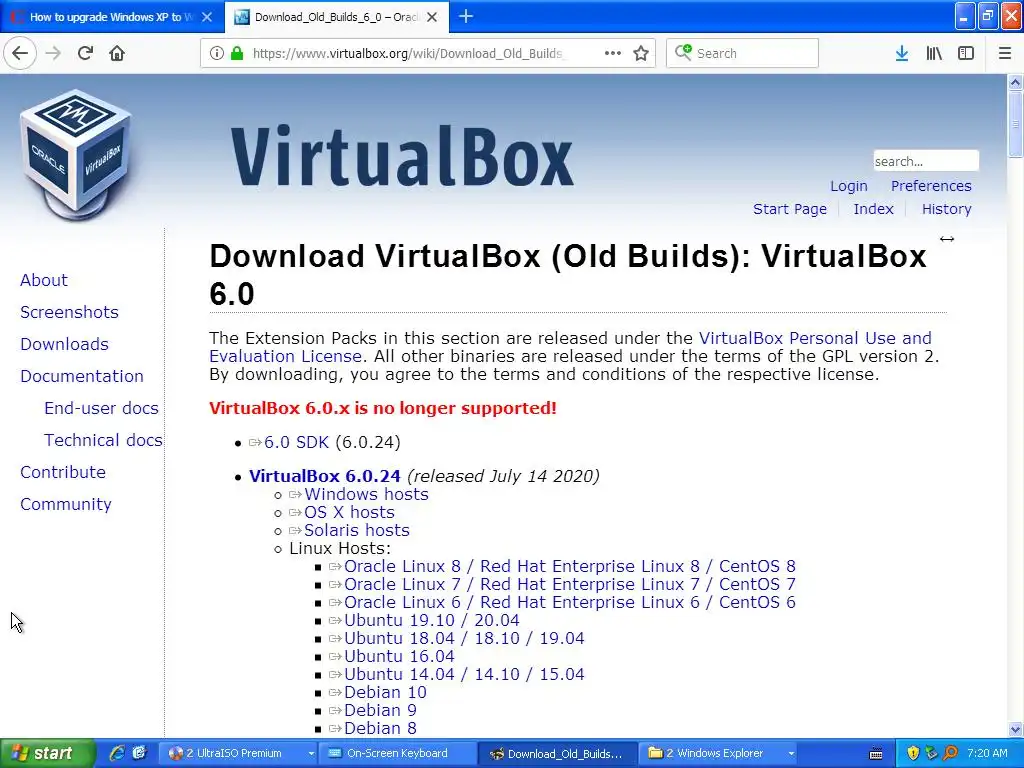The height and width of the screenshot is (768, 1024).
Task: View page History
Action: pos(946,209)
